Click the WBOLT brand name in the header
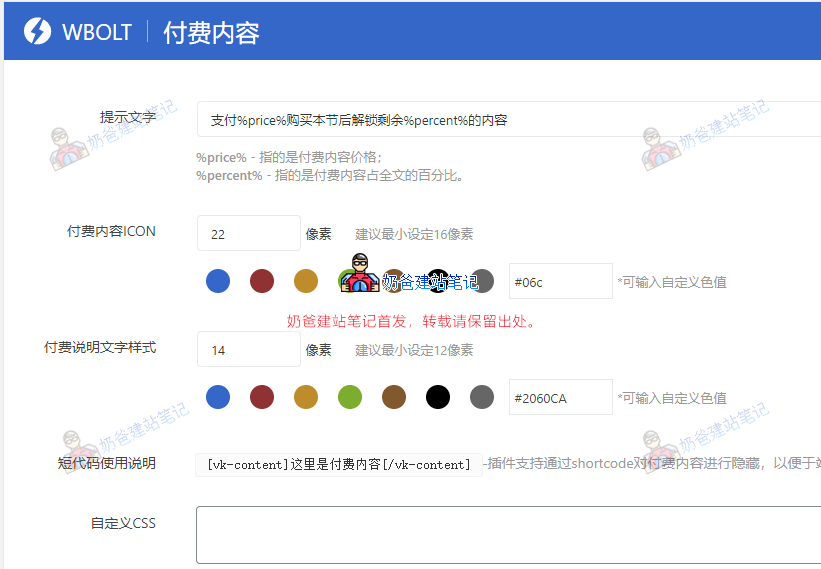Image resolution: width=821 pixels, height=569 pixels. (97, 32)
